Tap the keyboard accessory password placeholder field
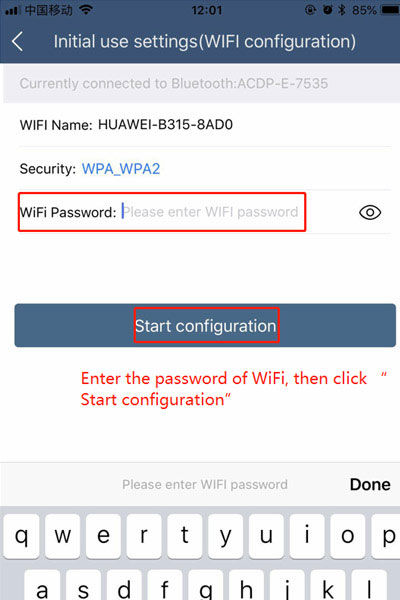The width and height of the screenshot is (400, 600). 205,484
